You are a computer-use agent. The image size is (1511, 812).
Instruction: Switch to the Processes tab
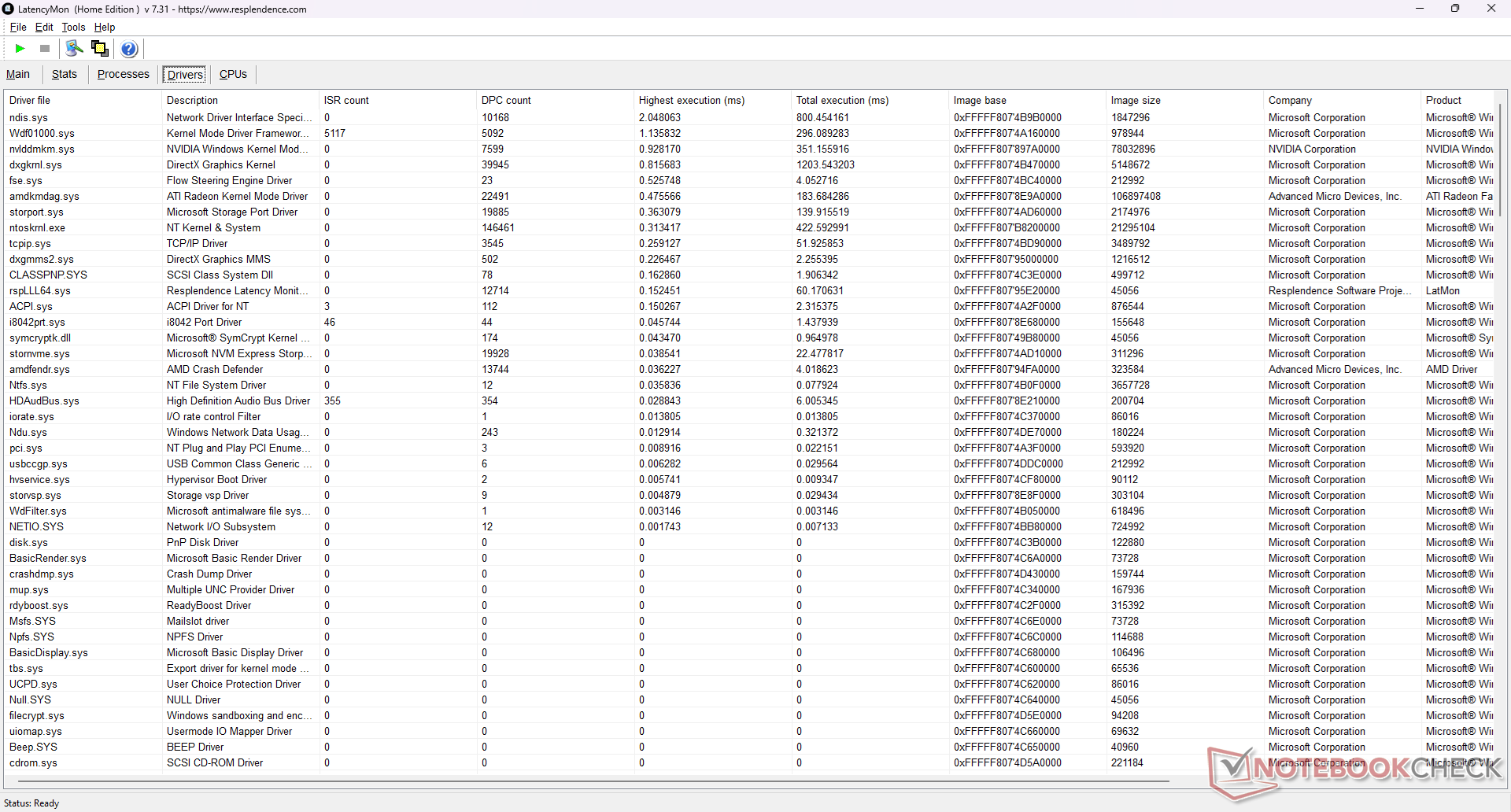124,74
